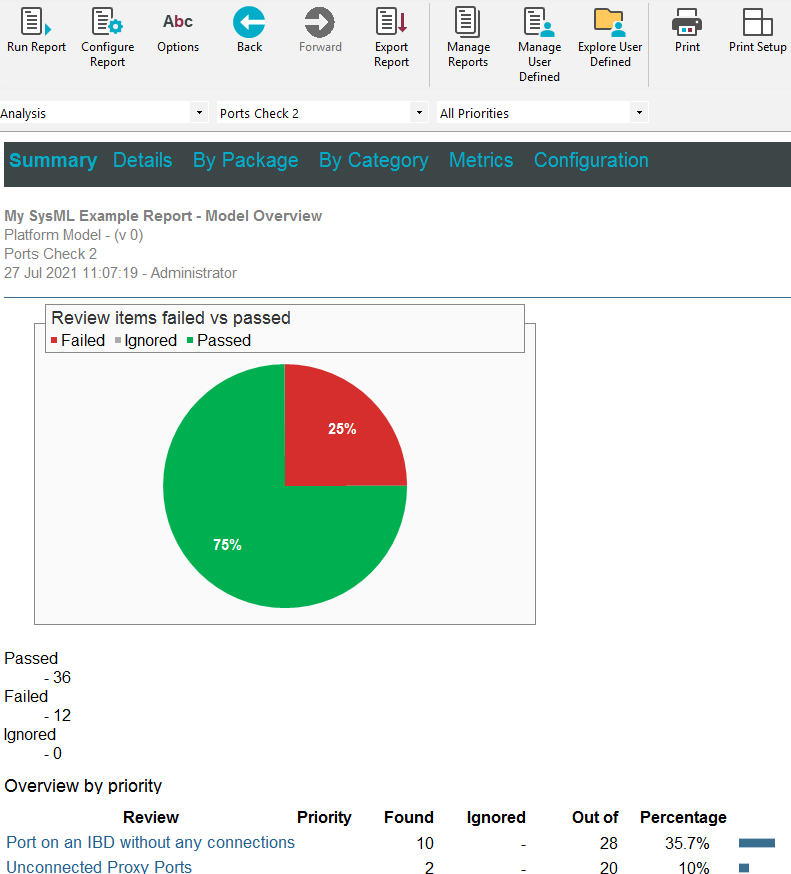This screenshot has height=874, width=791.
Task: Open Configure Report settings
Action: point(107,22)
